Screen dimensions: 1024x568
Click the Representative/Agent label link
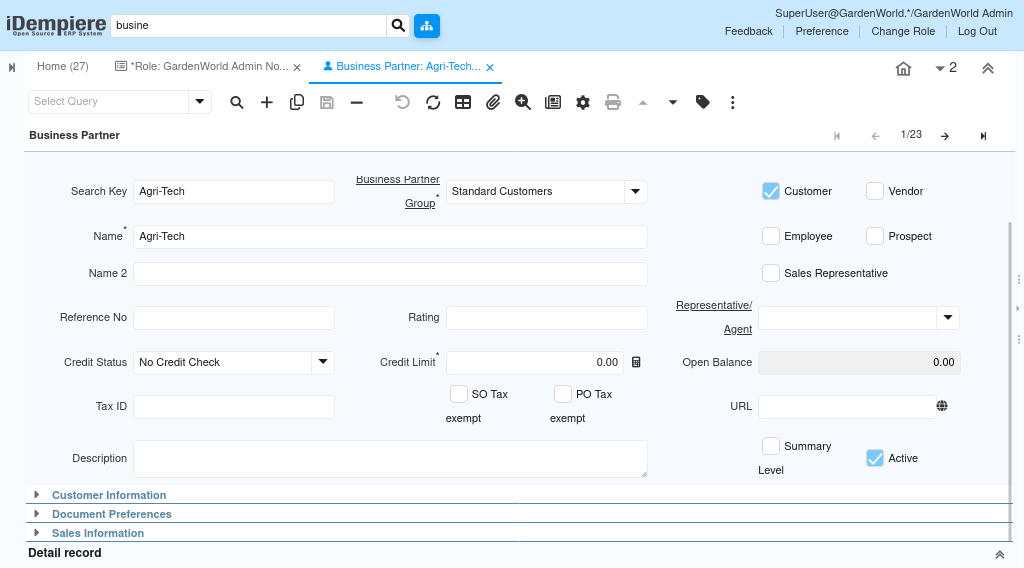(x=714, y=317)
